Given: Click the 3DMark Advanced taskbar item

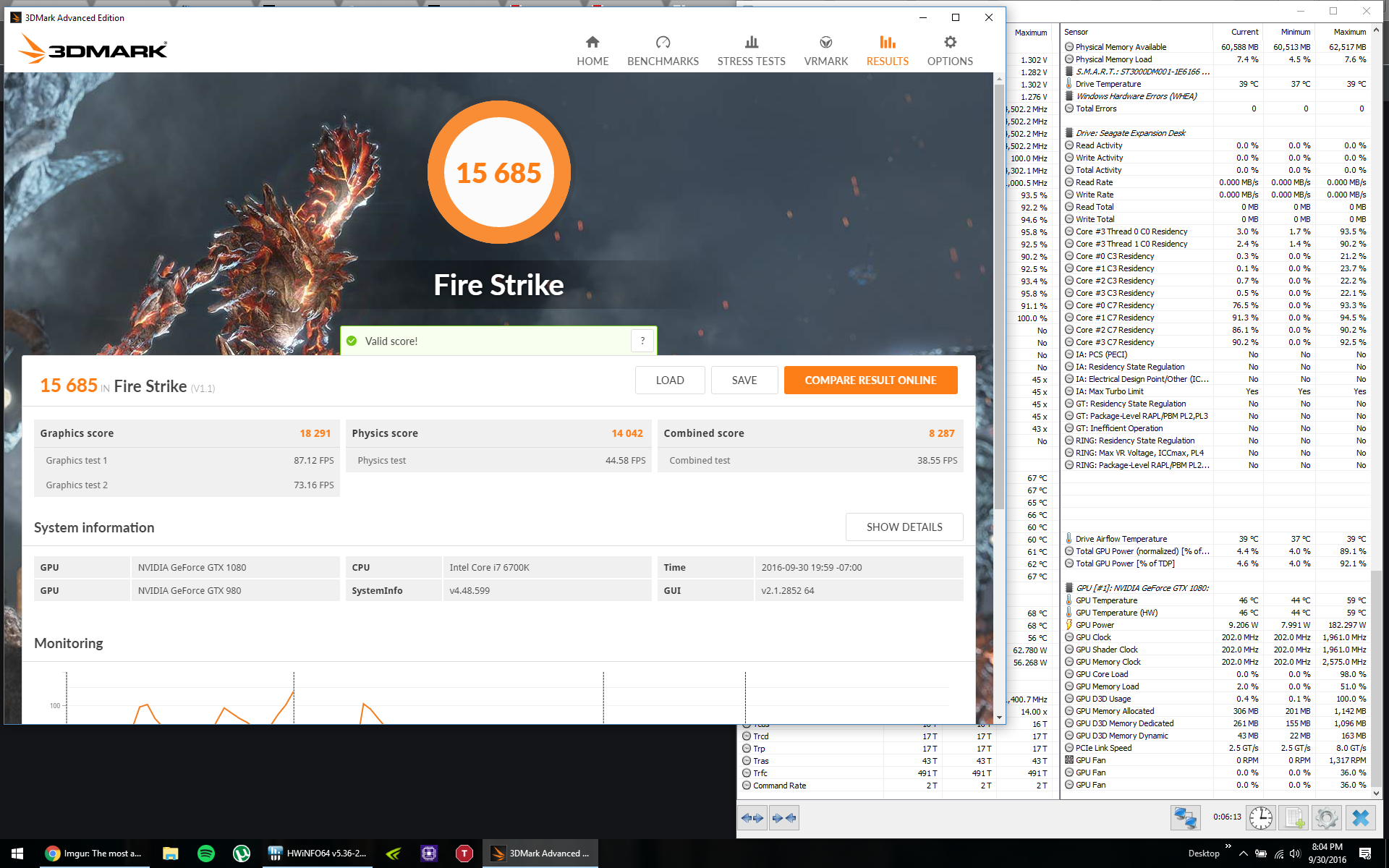Looking at the screenshot, I should pyautogui.click(x=540, y=854).
